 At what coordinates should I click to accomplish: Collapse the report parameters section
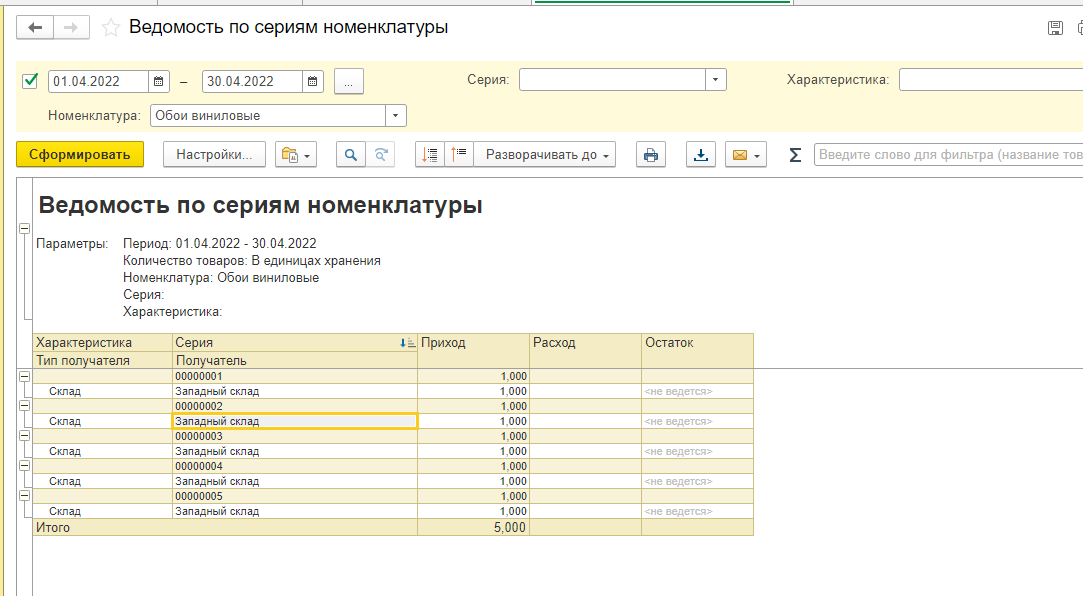pos(24,229)
